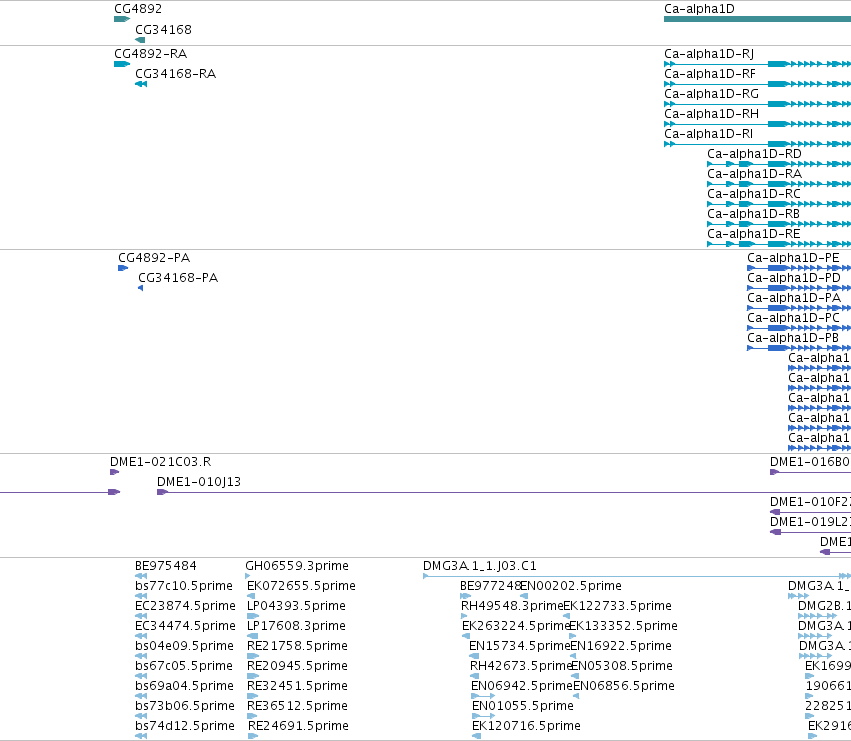Select protein Ca-alpha1D-PD

coord(794,278)
